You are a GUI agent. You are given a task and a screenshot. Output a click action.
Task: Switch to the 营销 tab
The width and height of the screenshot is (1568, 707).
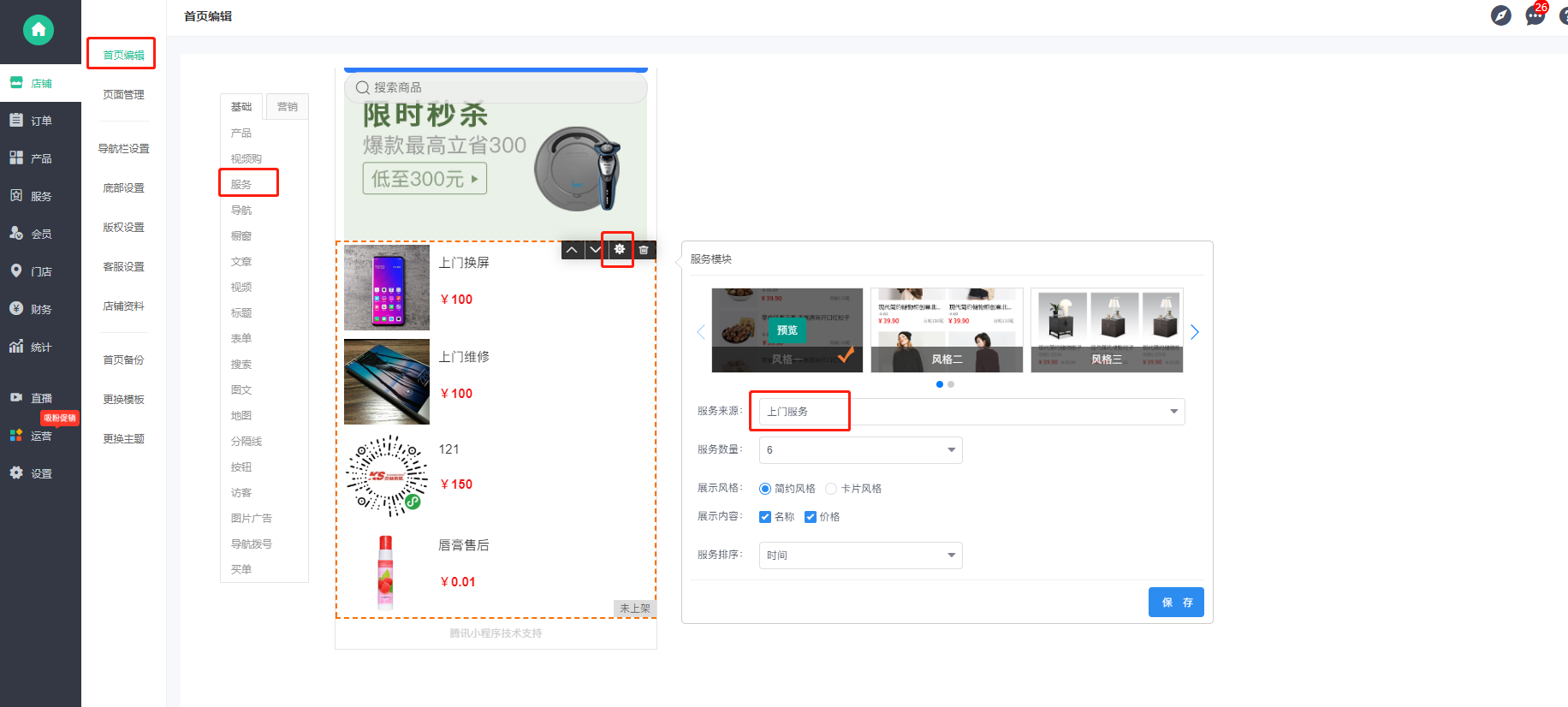pyautogui.click(x=288, y=107)
